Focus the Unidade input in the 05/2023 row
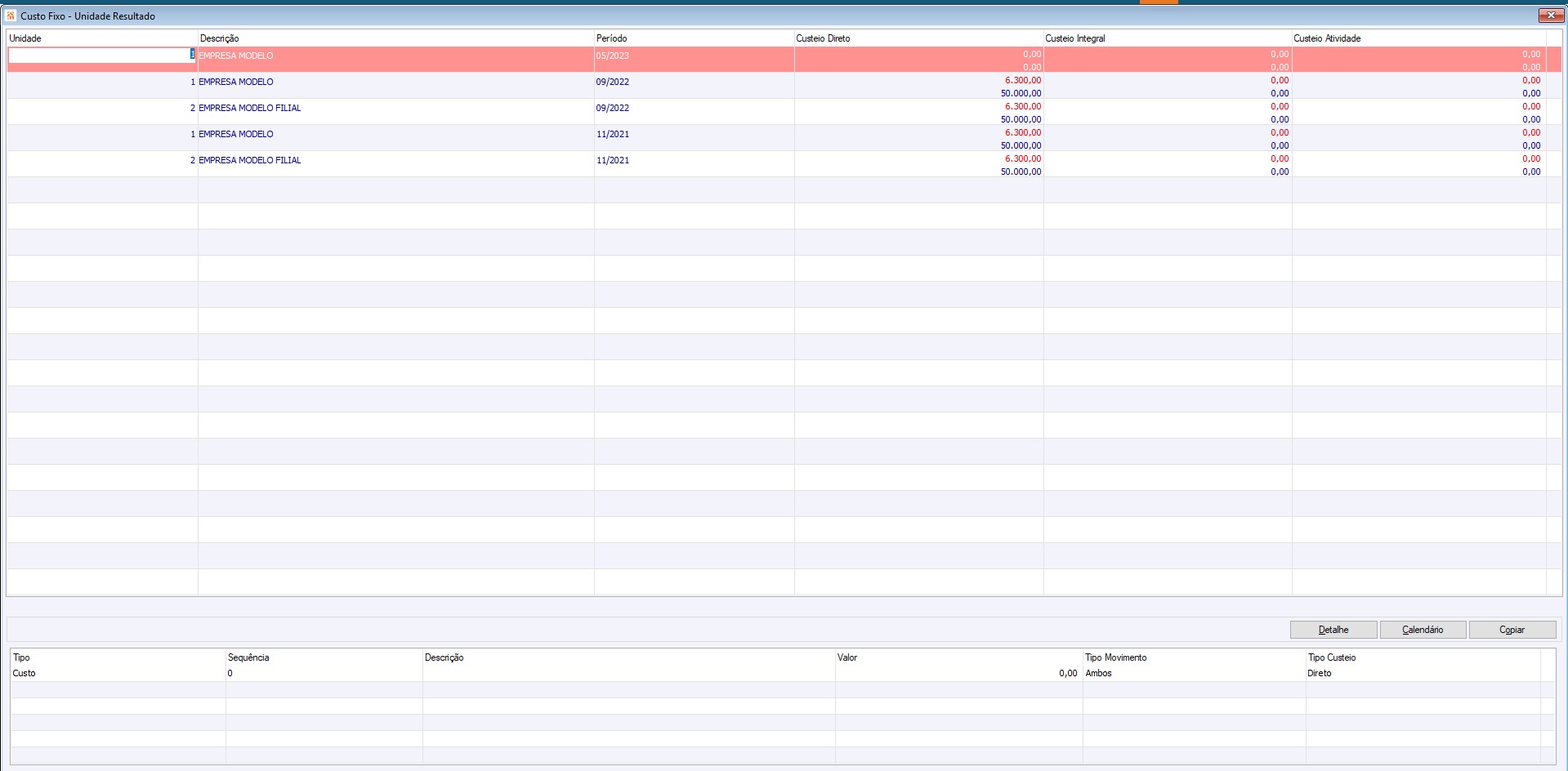 click(x=101, y=55)
